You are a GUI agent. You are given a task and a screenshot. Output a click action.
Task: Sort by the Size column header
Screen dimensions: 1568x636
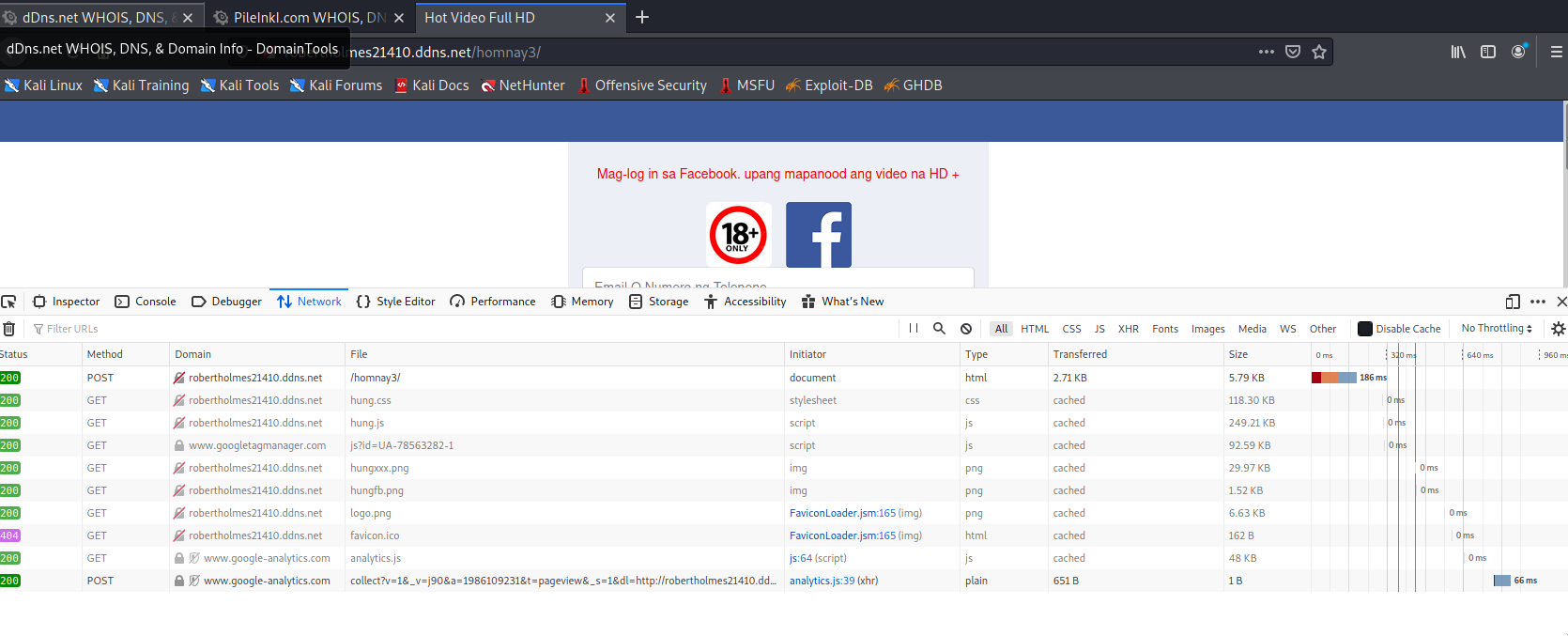[1267, 354]
